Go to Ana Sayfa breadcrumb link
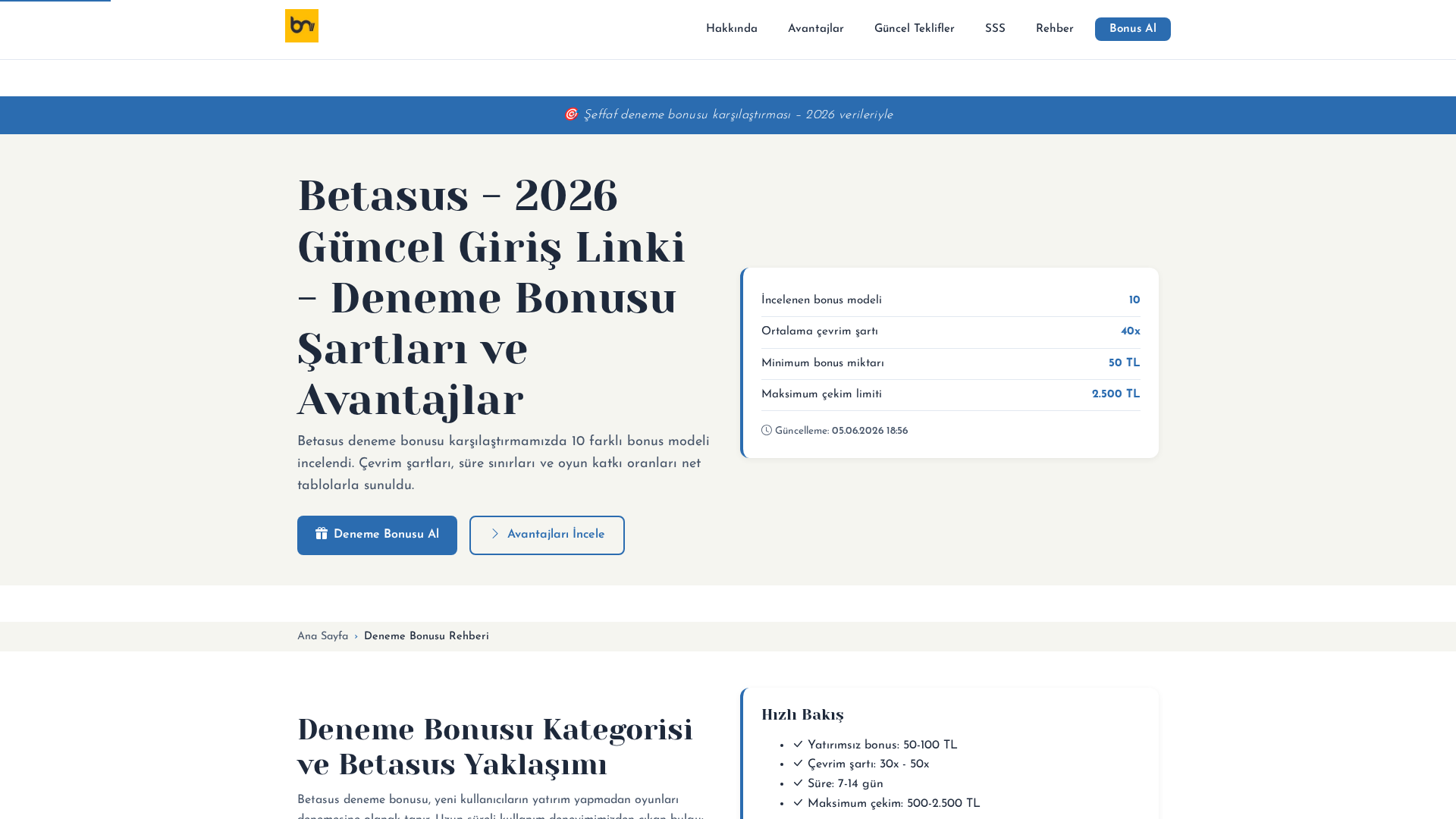This screenshot has height=819, width=1456. pos(323,637)
